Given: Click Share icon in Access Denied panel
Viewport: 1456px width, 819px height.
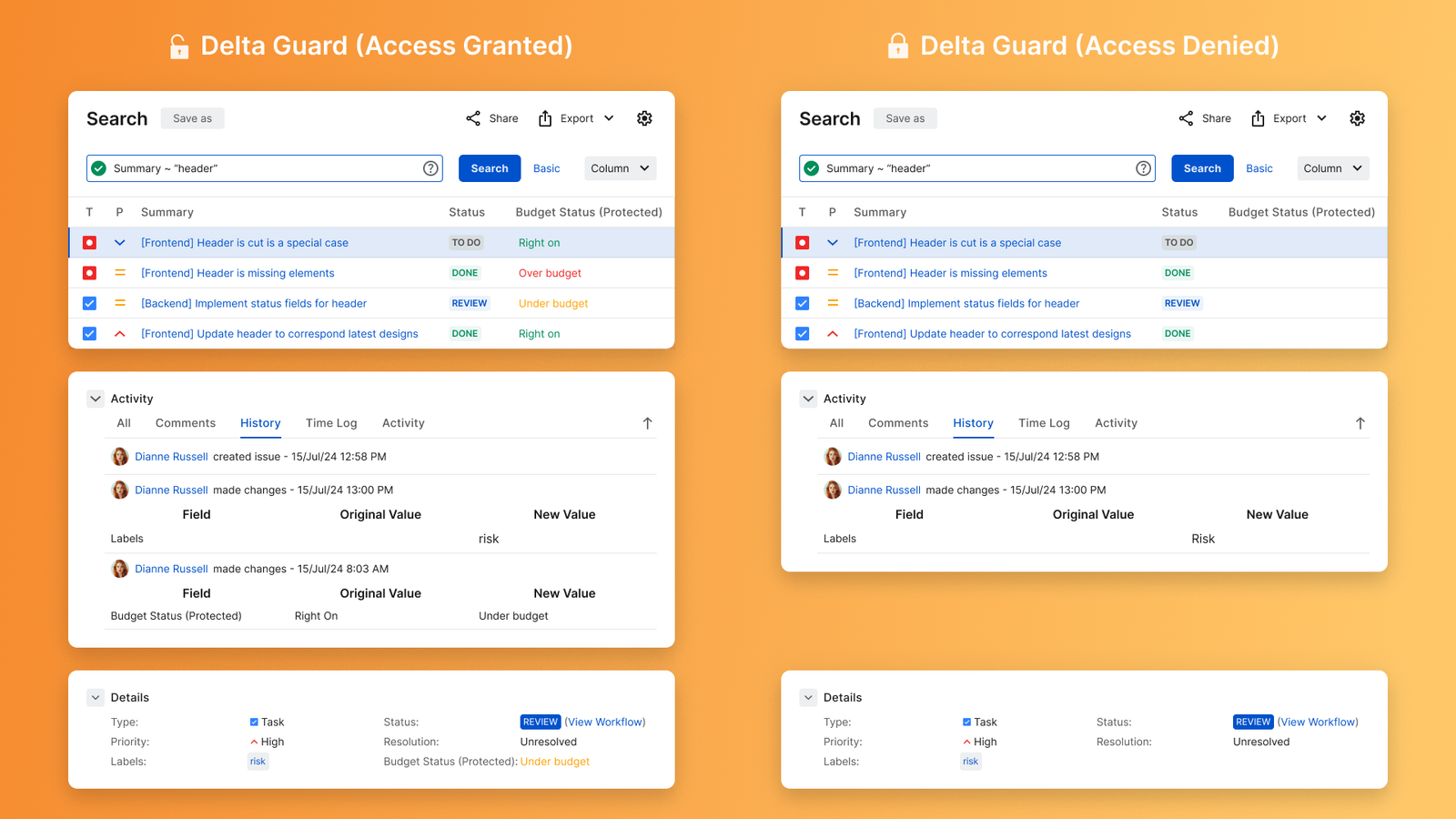Looking at the screenshot, I should [1186, 118].
